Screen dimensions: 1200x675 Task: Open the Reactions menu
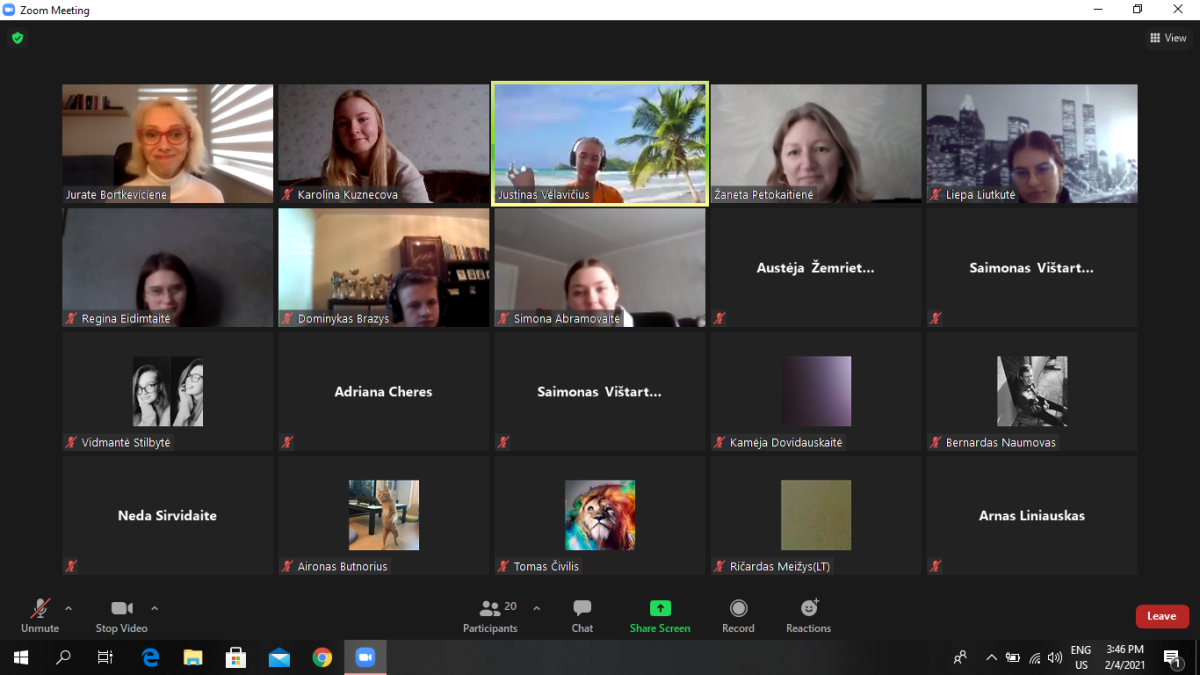tap(808, 615)
